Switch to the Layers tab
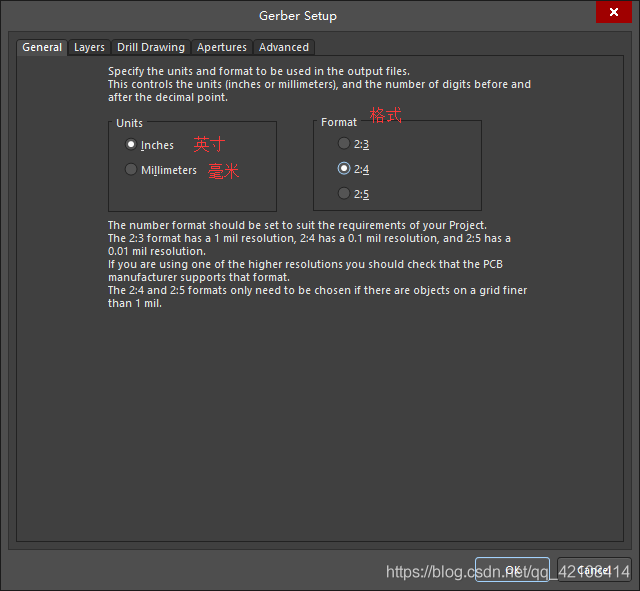The width and height of the screenshot is (640, 591). (89, 47)
